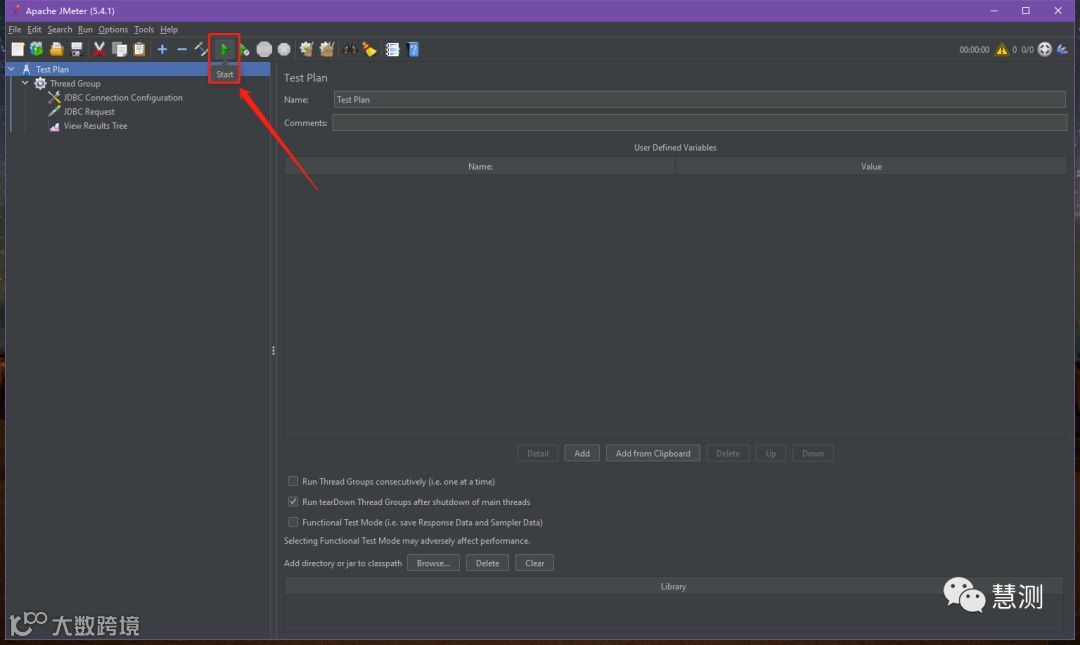The image size is (1080, 645).
Task: Enable Functional Test Mode checkbox
Action: coord(293,522)
